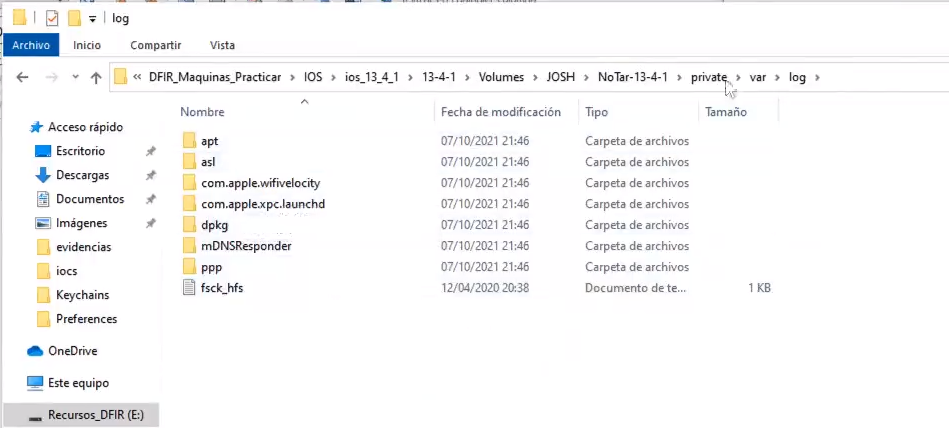Expand the chevron after the IOS breadcrumb

coord(333,77)
